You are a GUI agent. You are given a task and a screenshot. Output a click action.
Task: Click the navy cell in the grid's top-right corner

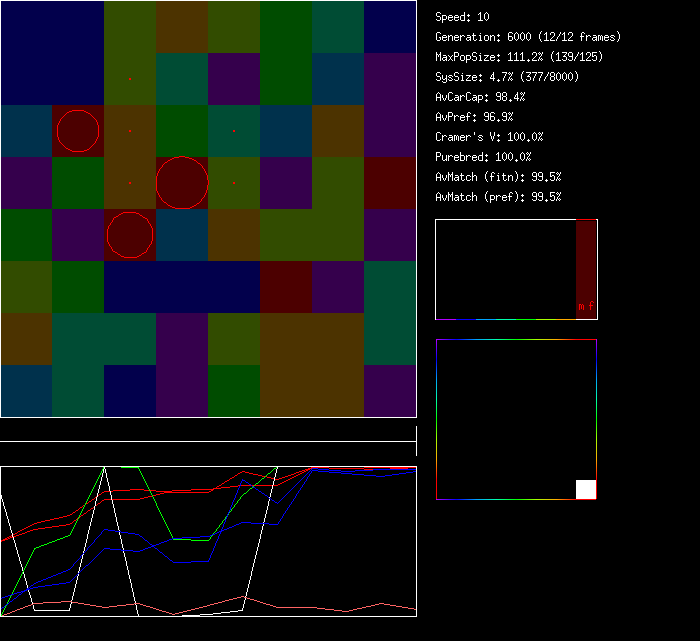[x=390, y=27]
